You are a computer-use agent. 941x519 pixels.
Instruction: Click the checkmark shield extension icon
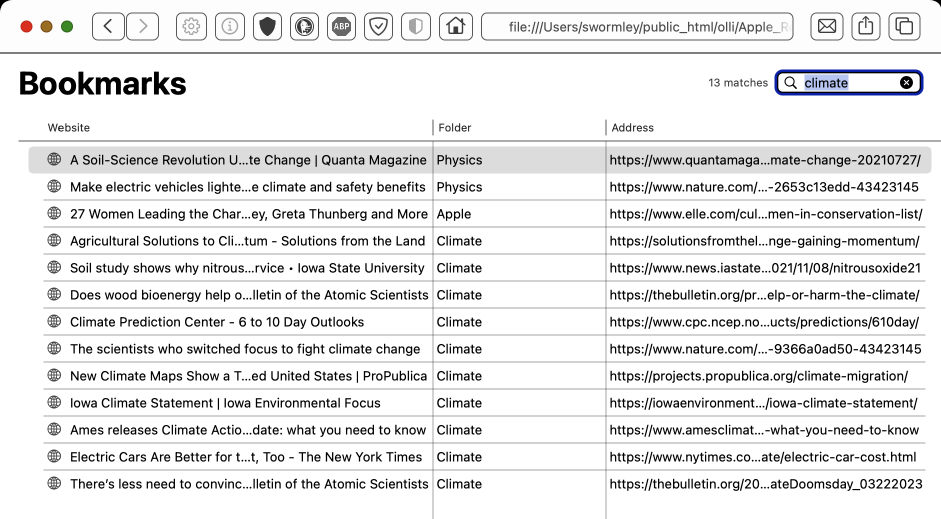[x=379, y=26]
